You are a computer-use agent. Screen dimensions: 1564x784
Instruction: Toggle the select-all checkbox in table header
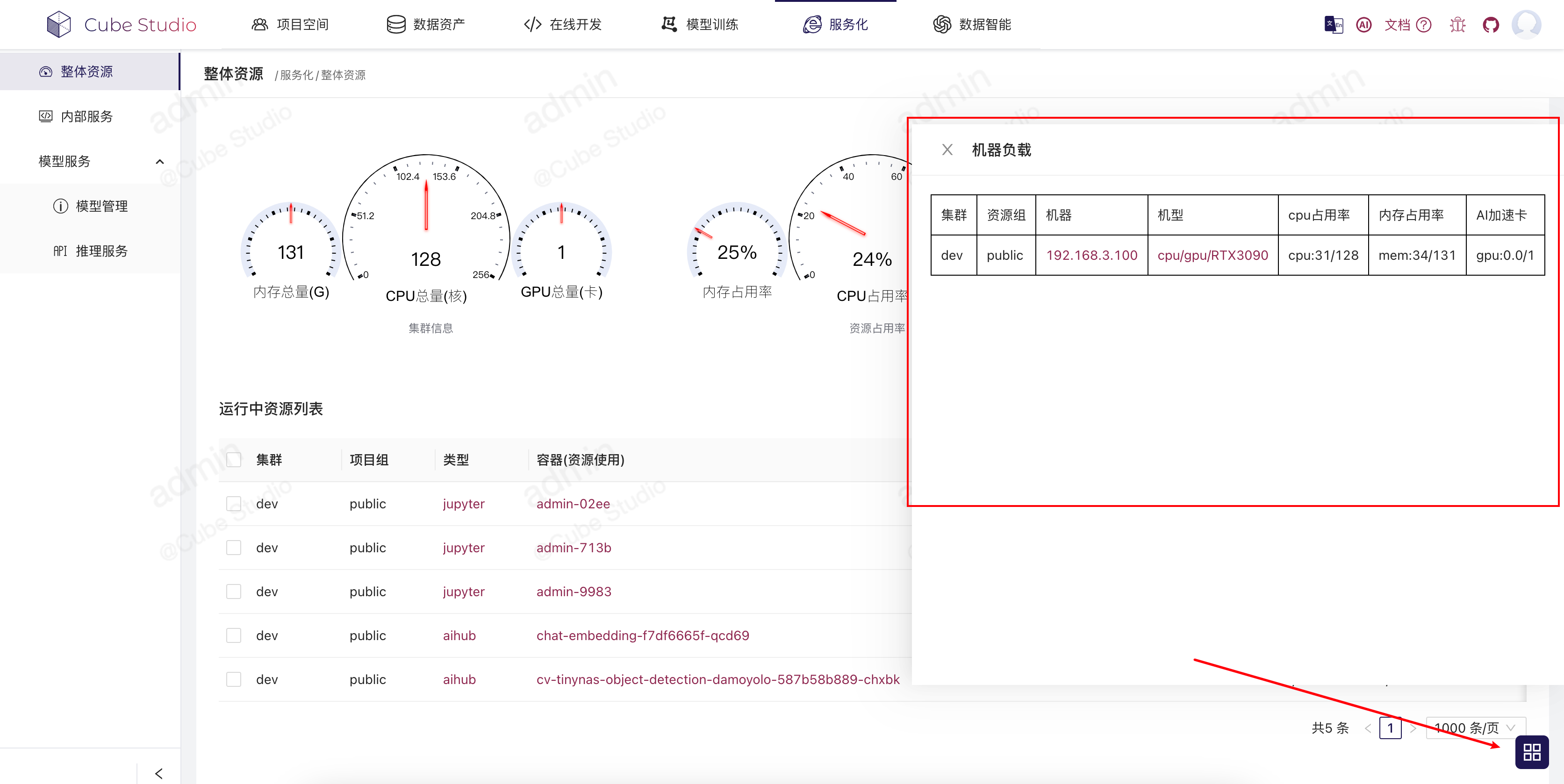pyautogui.click(x=234, y=460)
